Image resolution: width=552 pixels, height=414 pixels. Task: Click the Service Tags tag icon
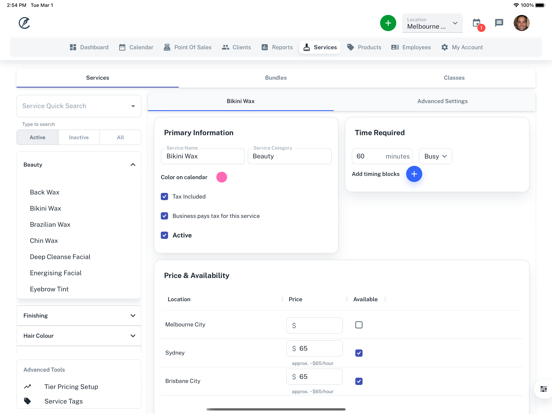pos(27,401)
